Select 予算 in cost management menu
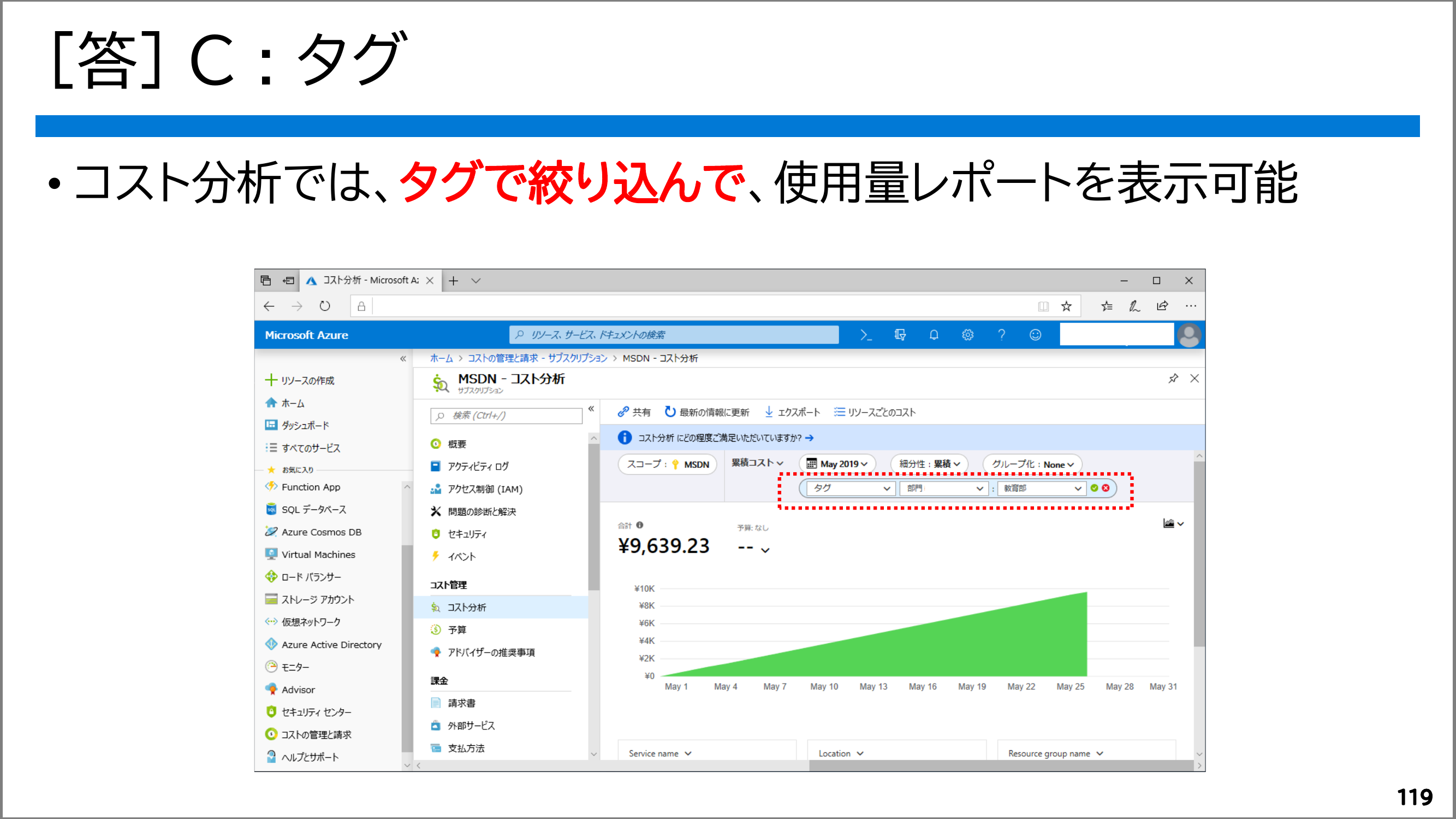The height and width of the screenshot is (819, 1456). pyautogui.click(x=457, y=630)
